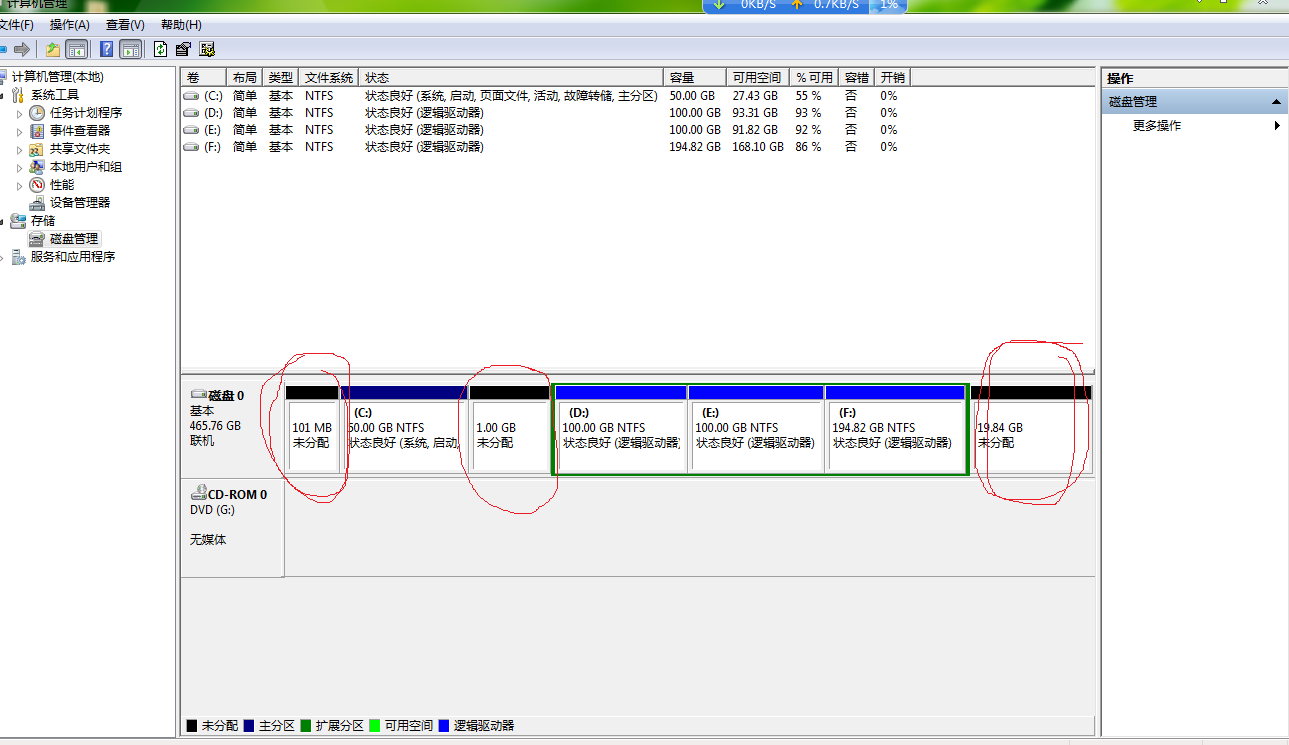
Task: Click the 92 % available cell
Action: pyautogui.click(x=808, y=130)
